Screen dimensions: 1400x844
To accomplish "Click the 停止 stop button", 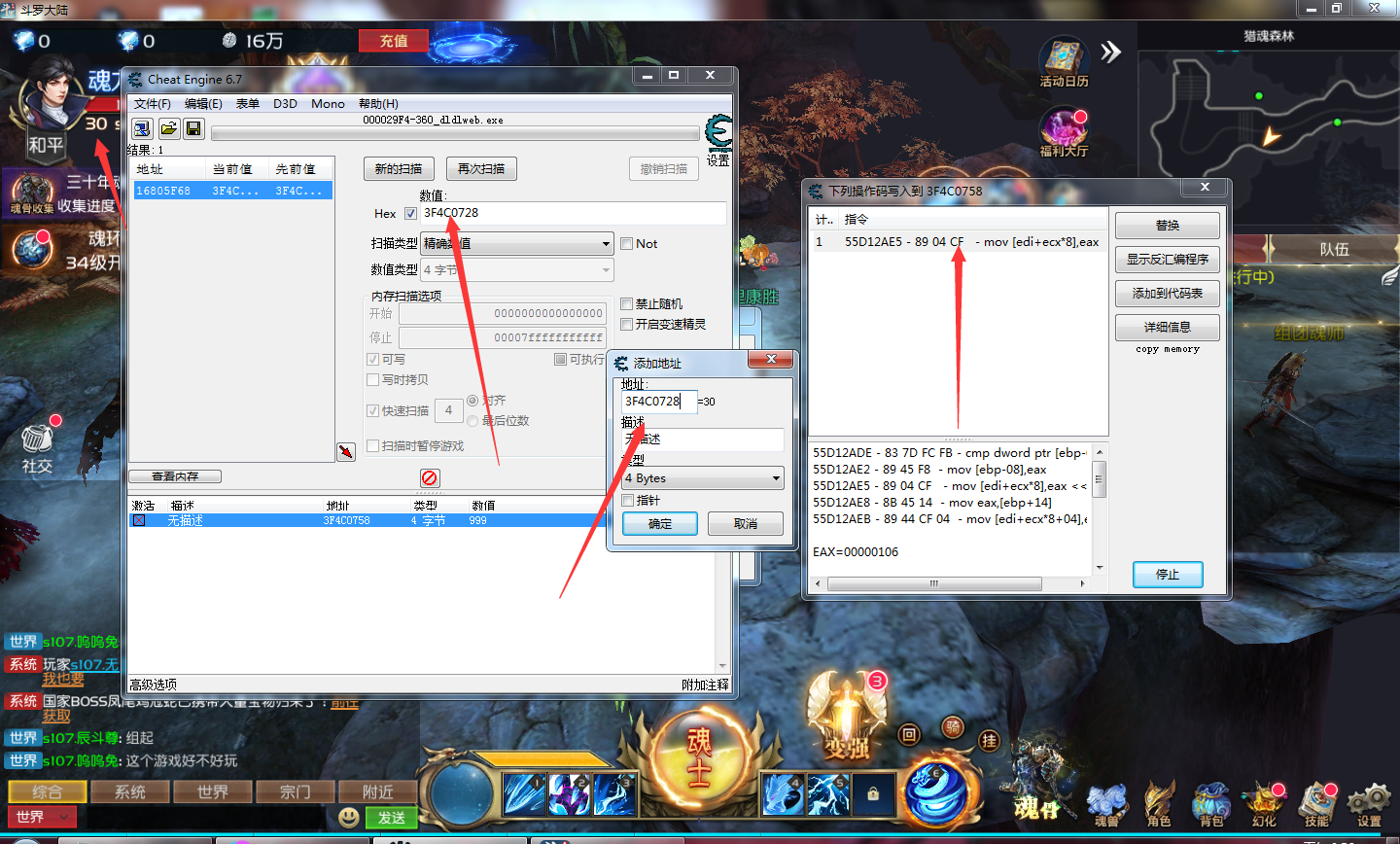I will [1168, 575].
